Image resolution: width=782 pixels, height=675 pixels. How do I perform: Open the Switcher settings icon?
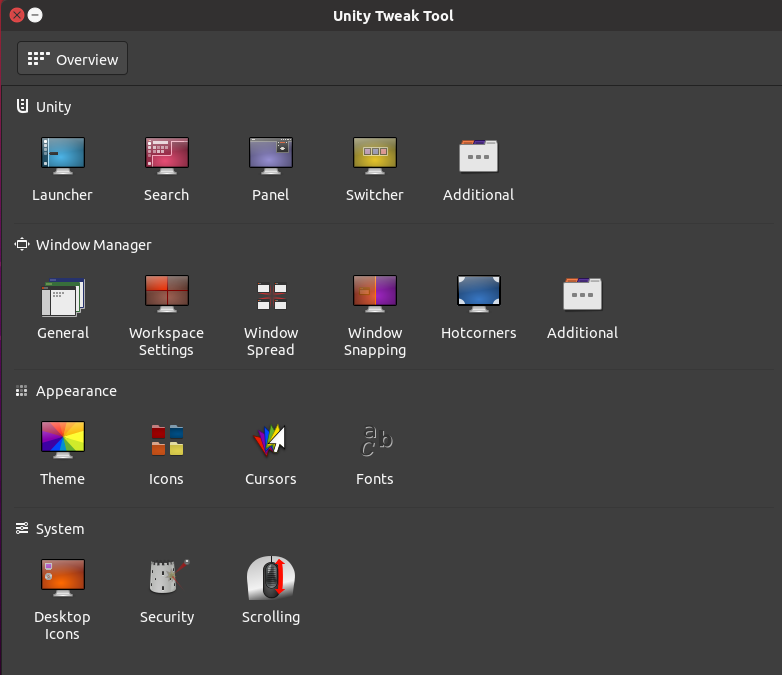point(375,156)
